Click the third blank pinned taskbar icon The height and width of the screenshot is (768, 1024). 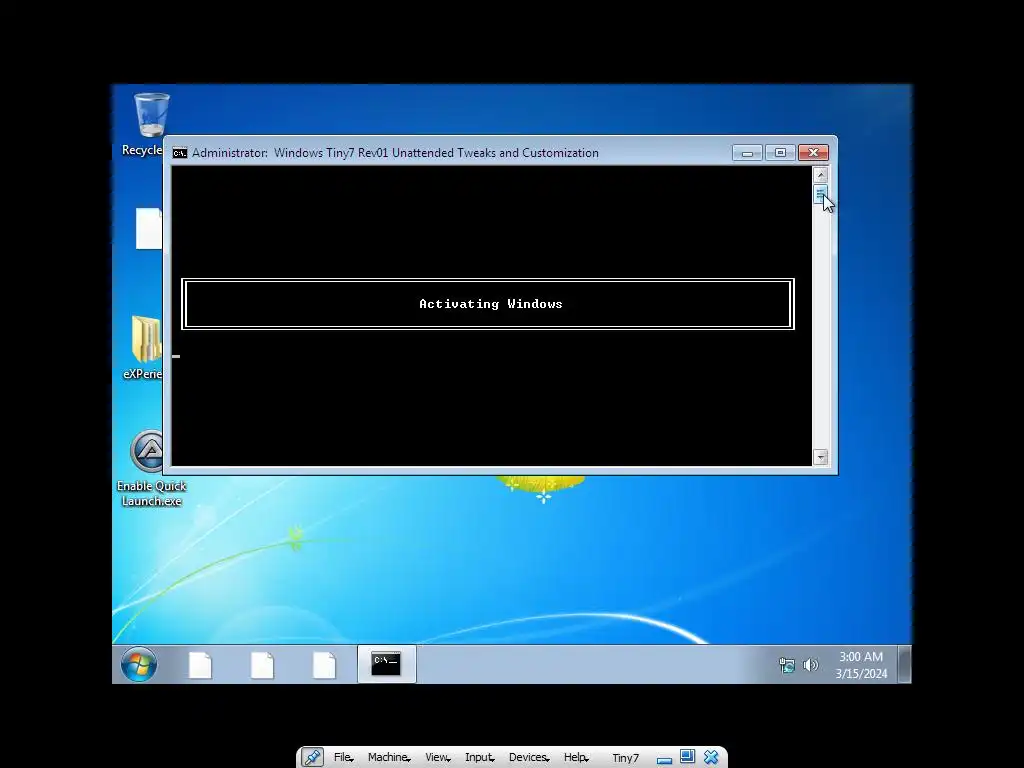(x=324, y=665)
